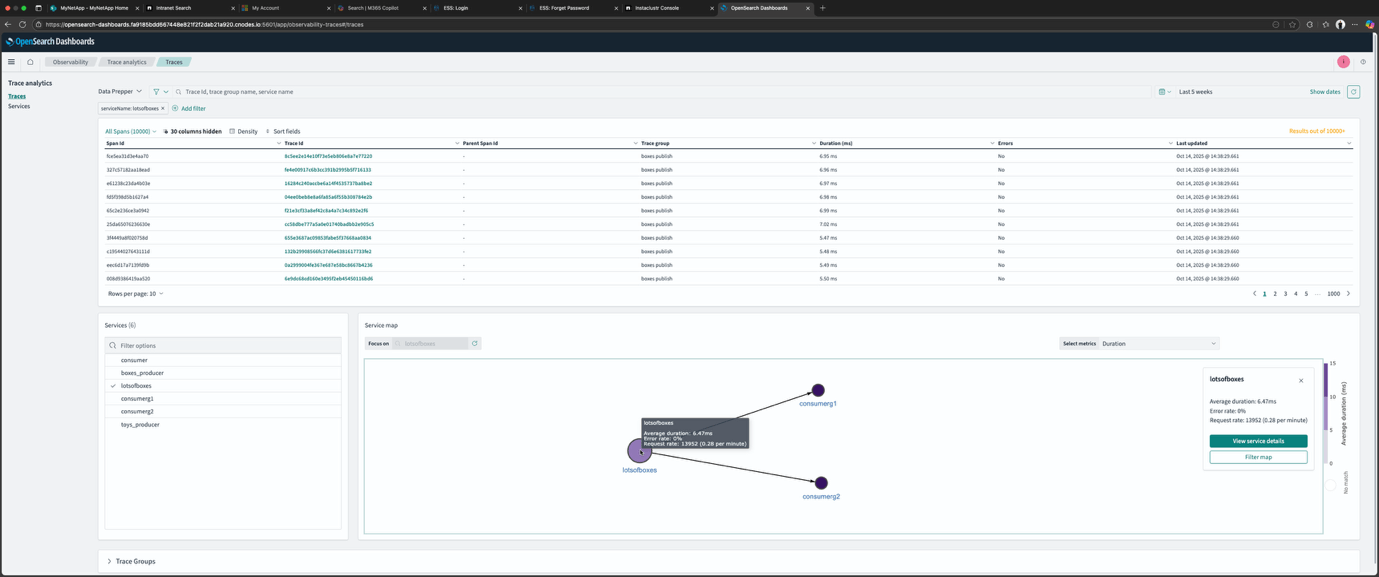Open the Select metrics Duration dropdown
The image size is (1379, 577).
(x=1158, y=344)
